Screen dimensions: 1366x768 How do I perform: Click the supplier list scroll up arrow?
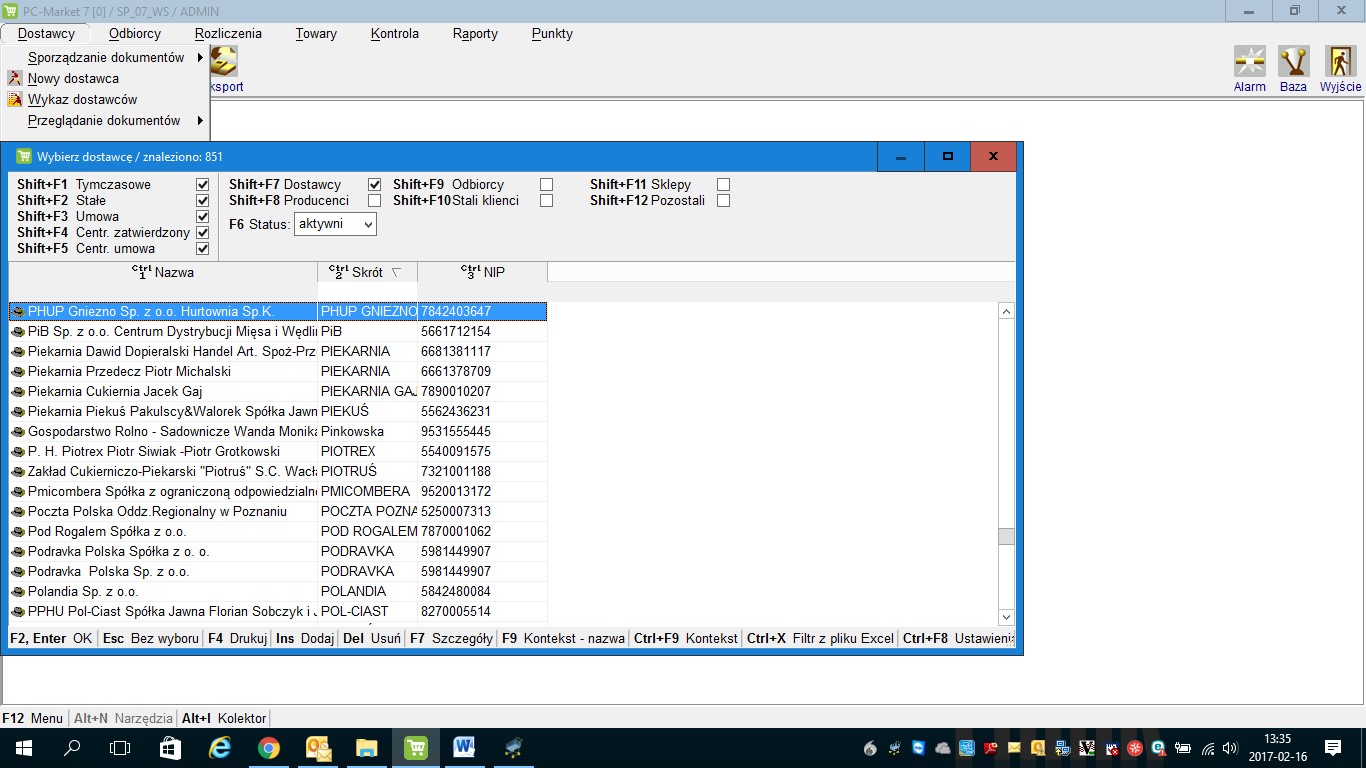coord(1006,311)
